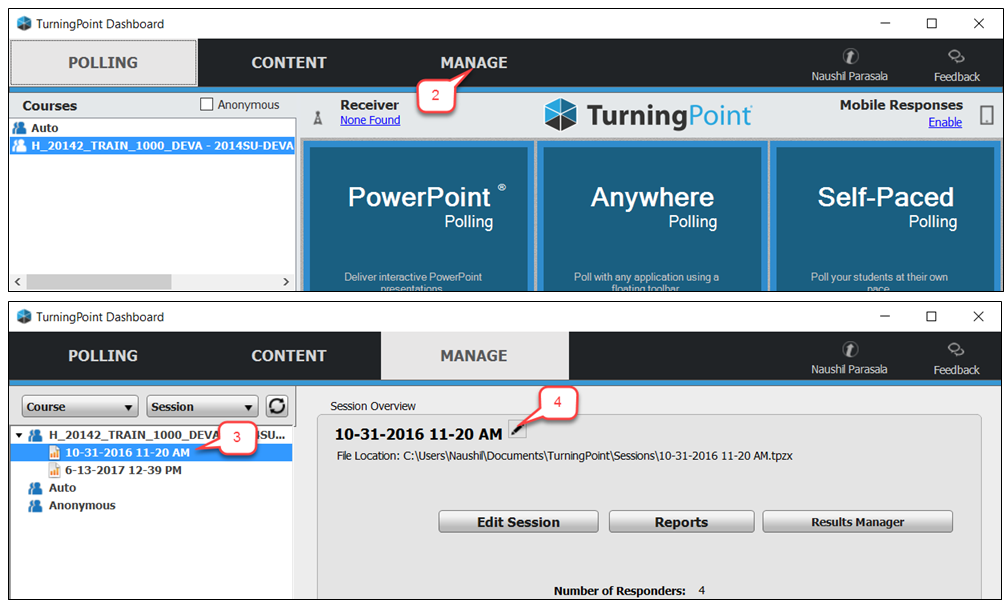Click the TurningPoint logo in upper window
This screenshot has width=1008, height=607.
pyautogui.click(x=647, y=115)
